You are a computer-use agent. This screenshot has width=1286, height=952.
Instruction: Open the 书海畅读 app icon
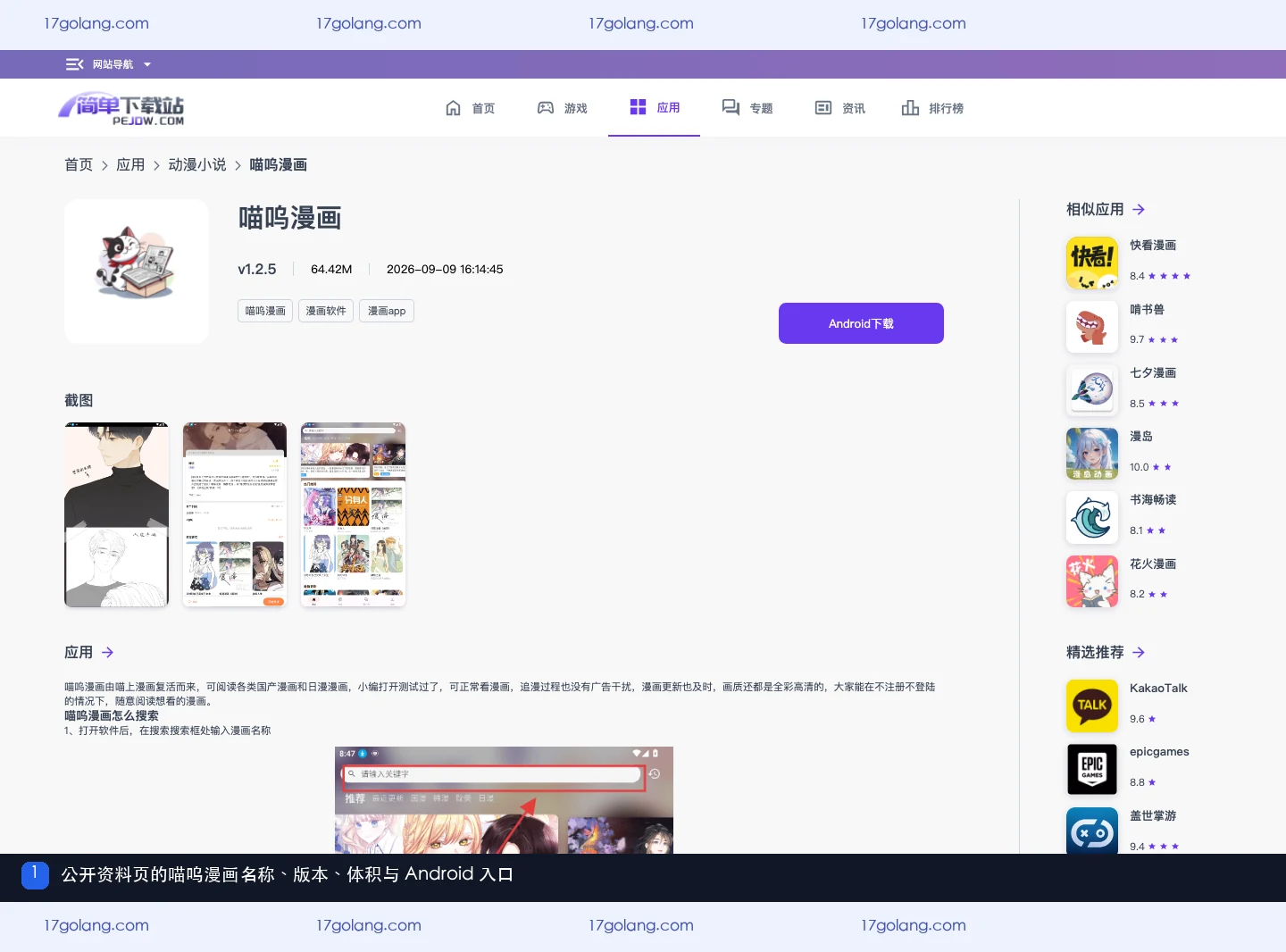(x=1092, y=518)
